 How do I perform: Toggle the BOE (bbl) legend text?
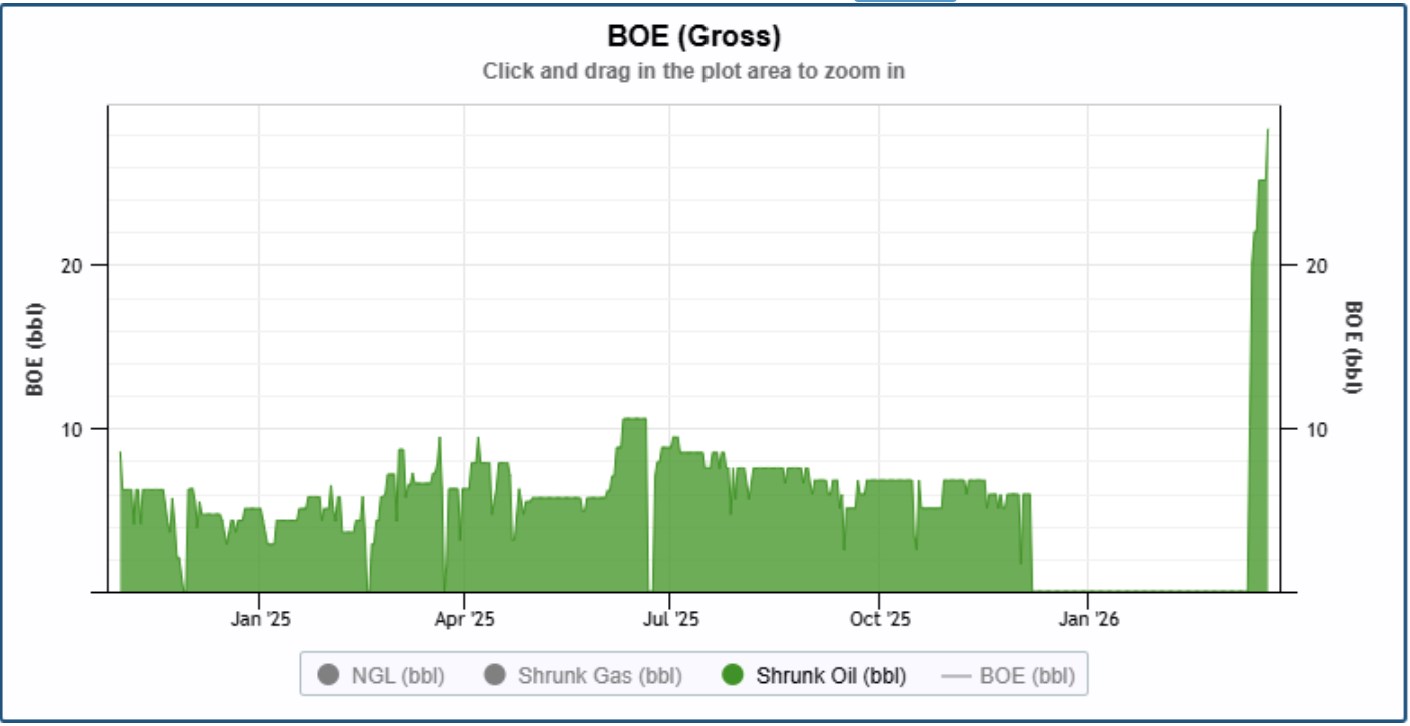(1026, 676)
